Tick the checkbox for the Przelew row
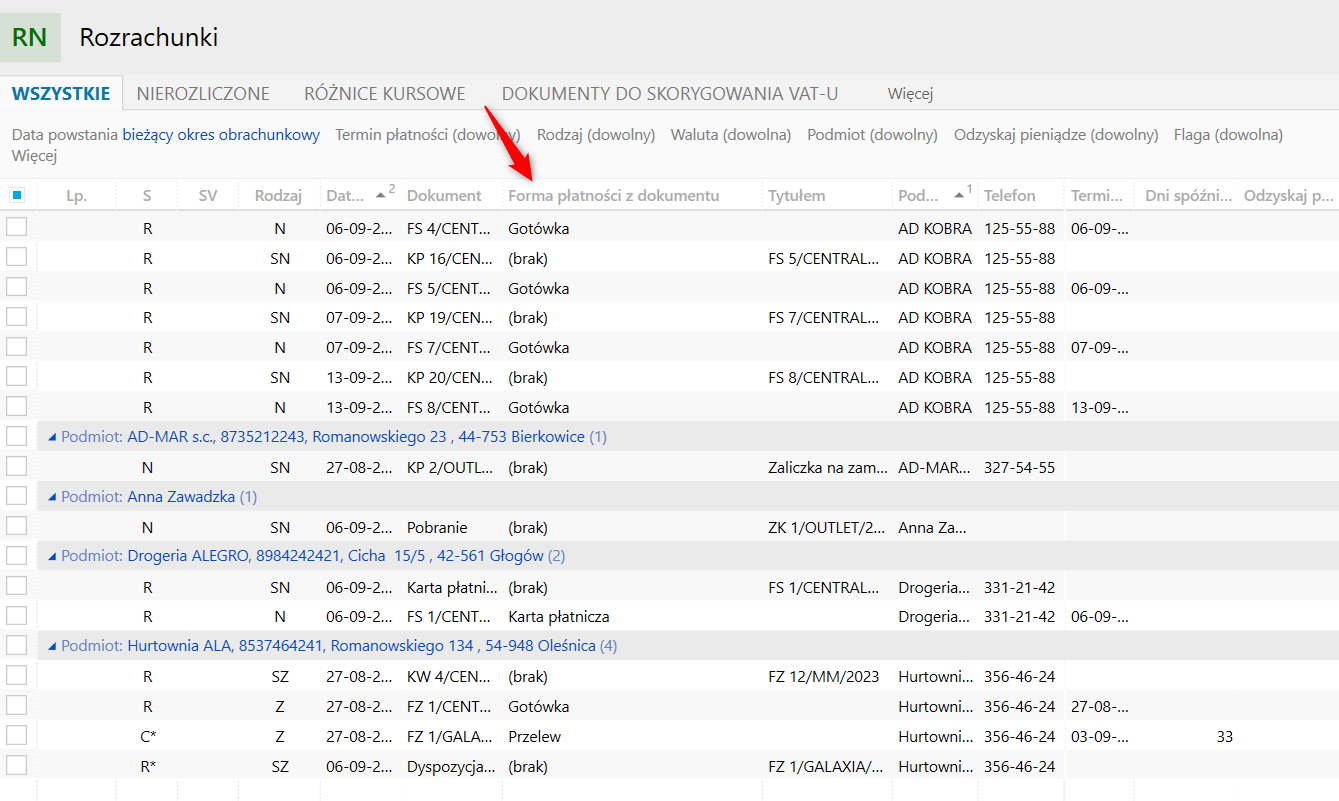This screenshot has width=1339, height=801. point(16,736)
